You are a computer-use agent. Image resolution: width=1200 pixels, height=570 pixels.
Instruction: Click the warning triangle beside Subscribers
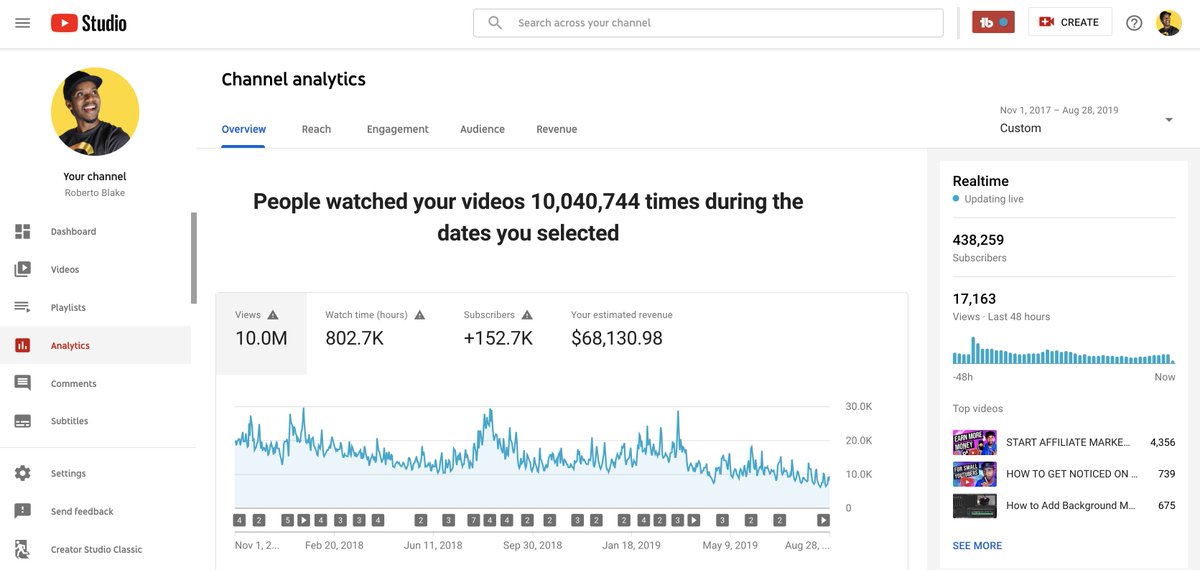[527, 315]
